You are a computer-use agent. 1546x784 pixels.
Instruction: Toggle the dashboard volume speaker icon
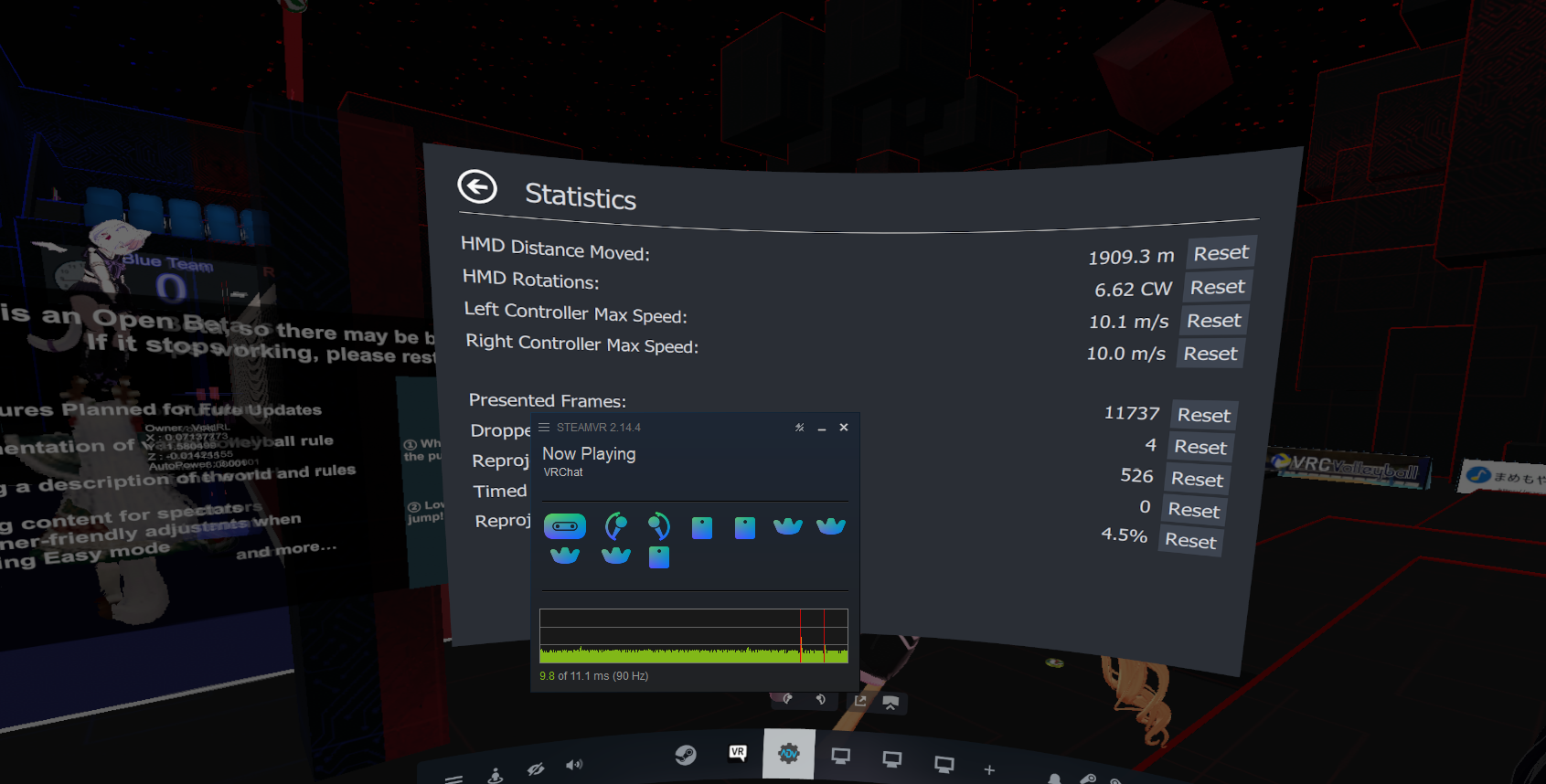click(574, 765)
